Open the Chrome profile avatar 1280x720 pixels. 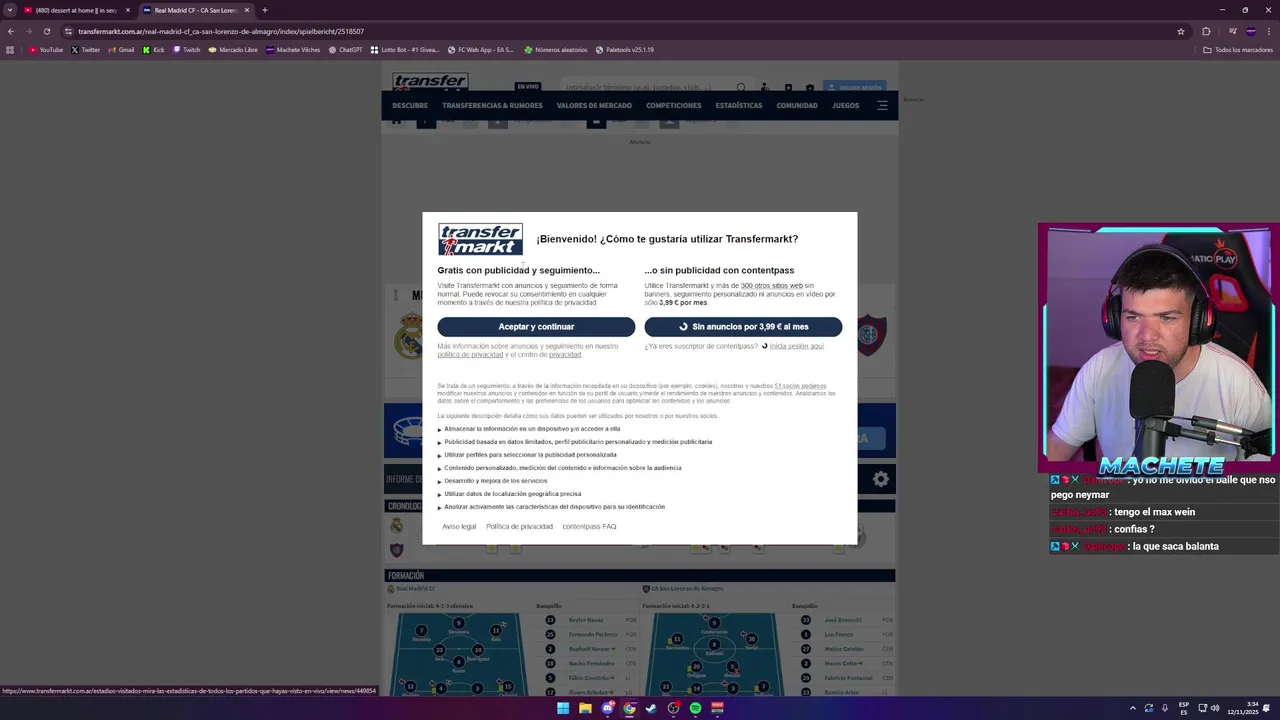tap(1251, 31)
